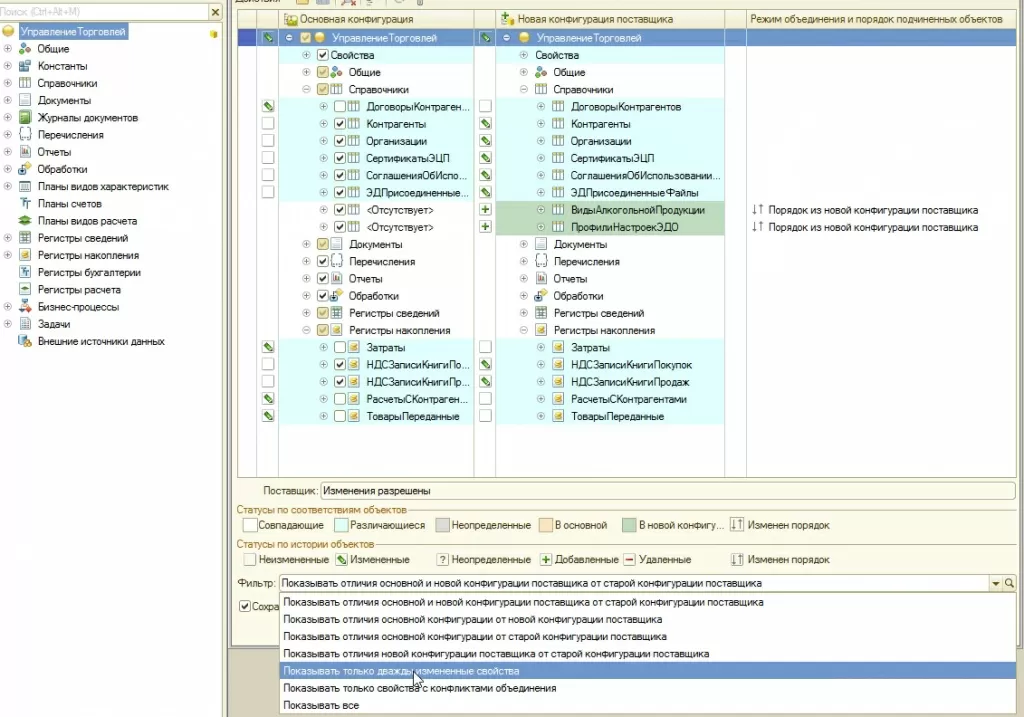Select the Планы счетов icon
Image resolution: width=1024 pixels, height=717 pixels.
(x=25, y=204)
